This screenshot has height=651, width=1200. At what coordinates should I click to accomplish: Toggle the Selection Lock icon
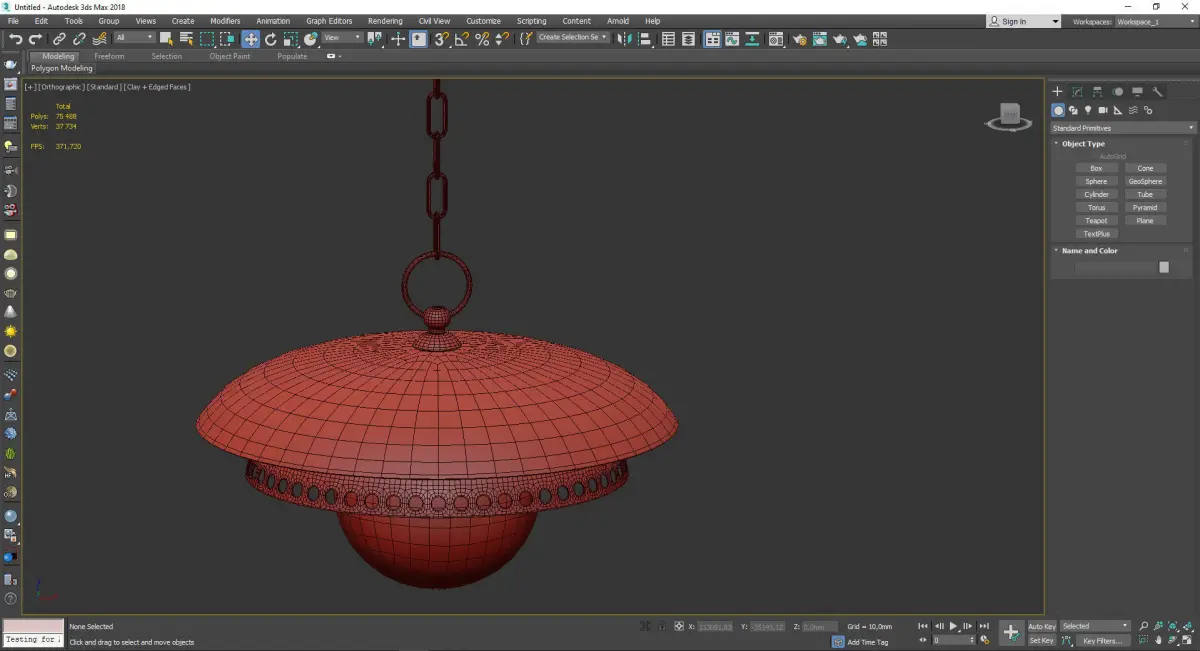(x=662, y=626)
